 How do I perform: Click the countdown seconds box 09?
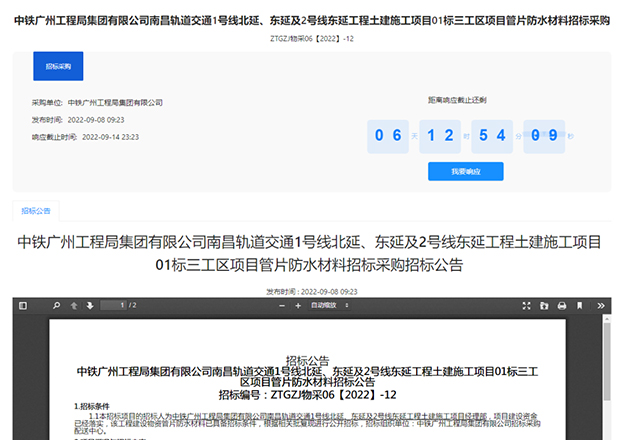tap(544, 136)
